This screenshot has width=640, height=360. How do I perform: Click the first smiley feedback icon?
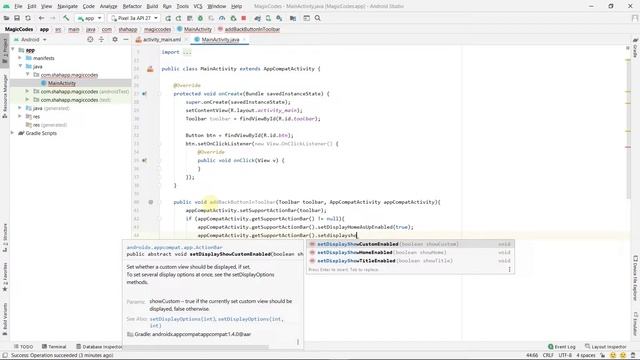click(x=612, y=356)
